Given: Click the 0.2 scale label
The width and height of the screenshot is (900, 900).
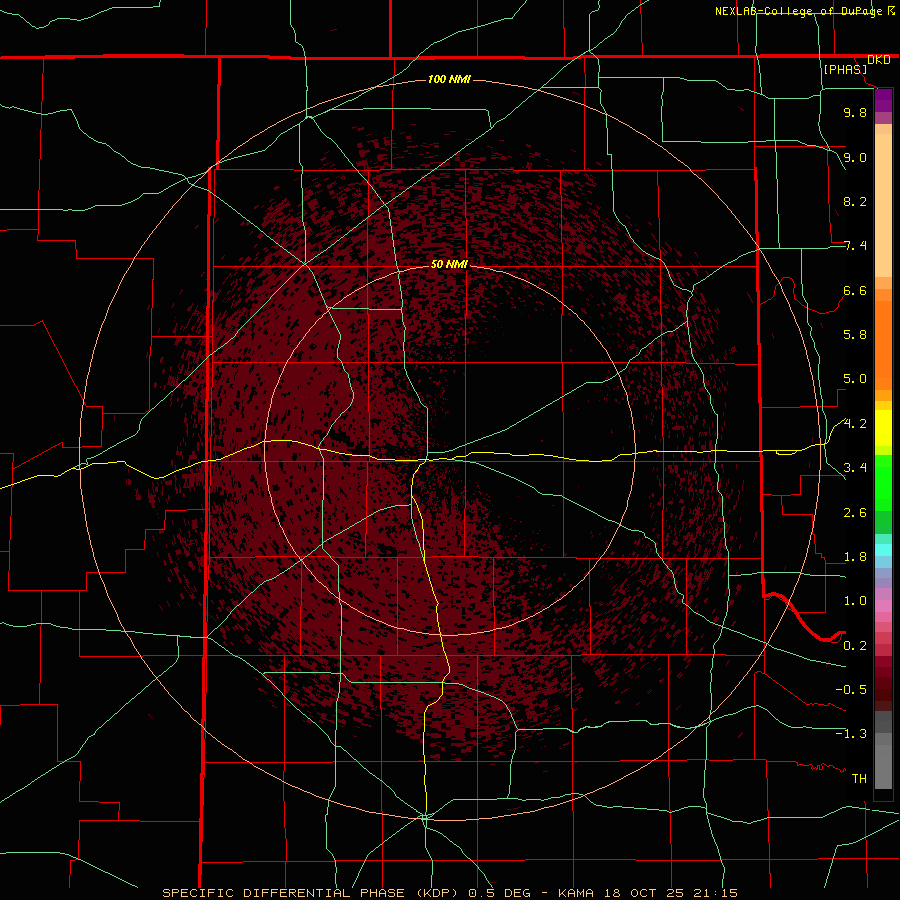Looking at the screenshot, I should pos(855,646).
